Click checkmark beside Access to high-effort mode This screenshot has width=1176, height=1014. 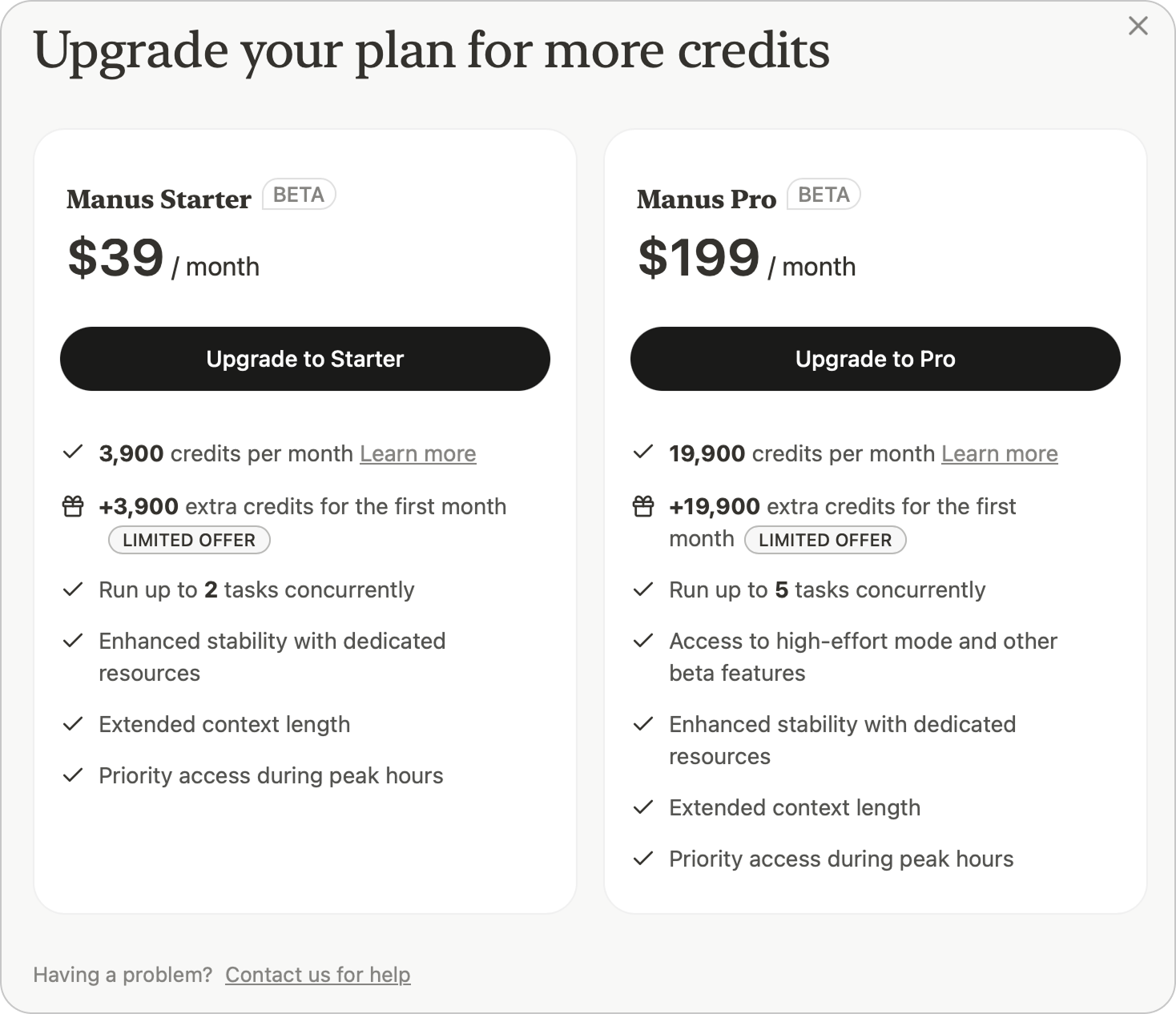pyautogui.click(x=643, y=641)
